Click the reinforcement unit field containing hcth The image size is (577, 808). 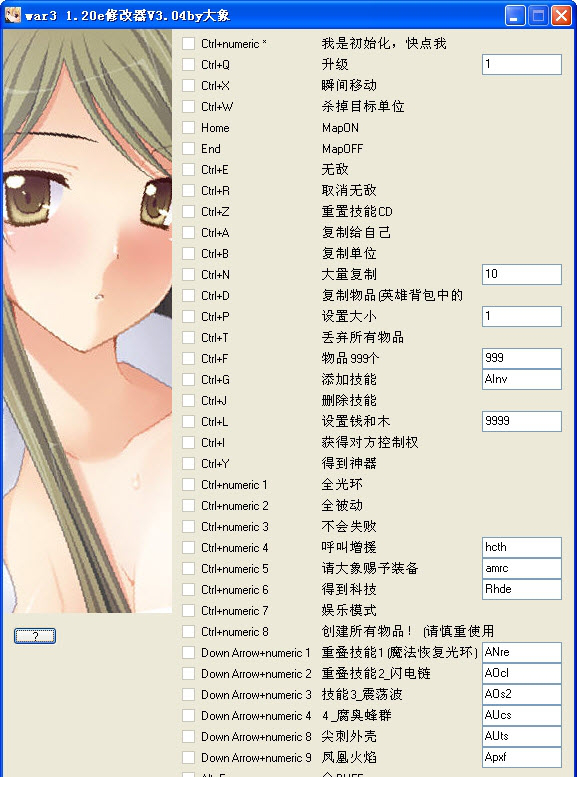pyautogui.click(x=522, y=547)
